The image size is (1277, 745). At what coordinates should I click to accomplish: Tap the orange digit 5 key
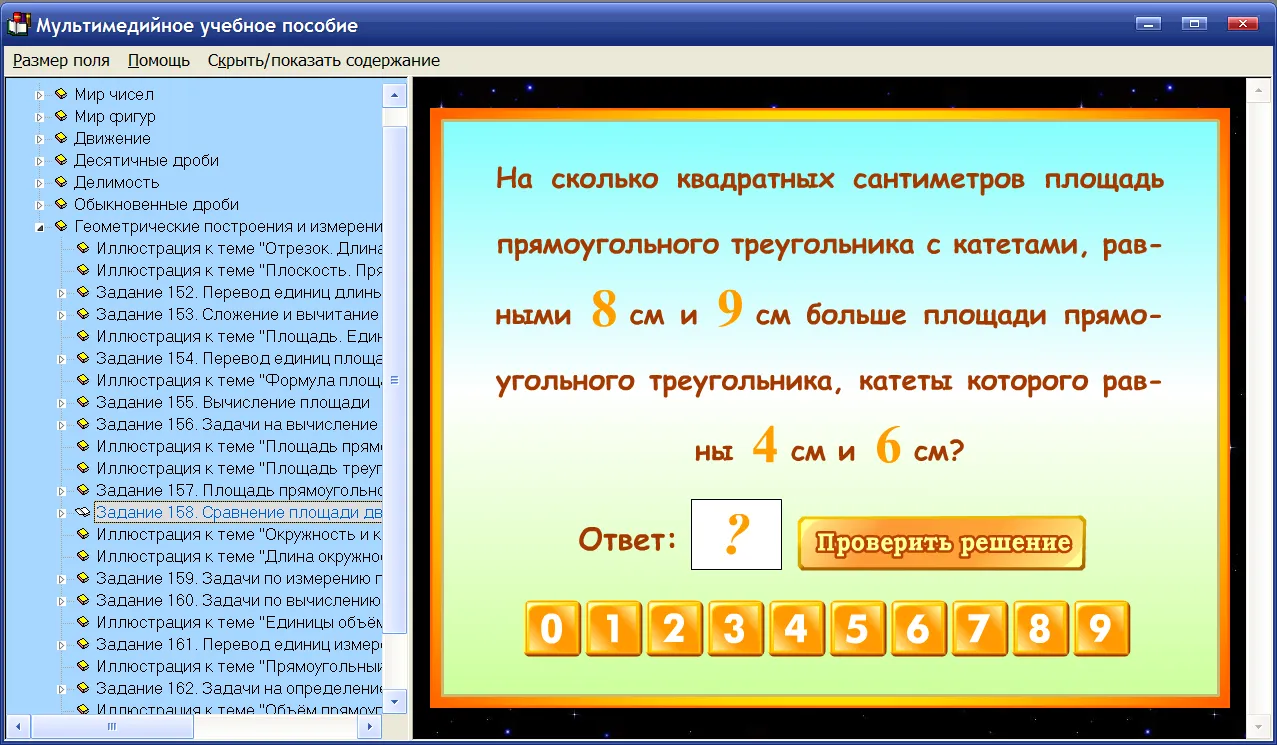tap(857, 629)
